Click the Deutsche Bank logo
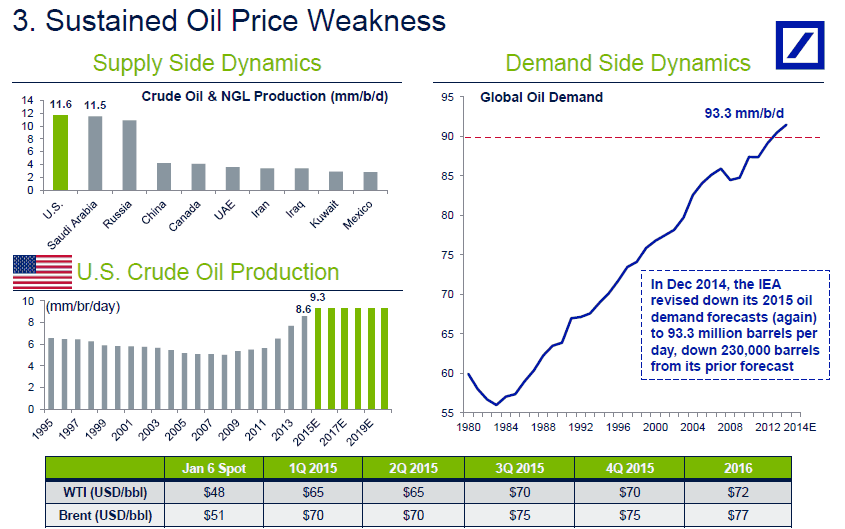 (800, 45)
